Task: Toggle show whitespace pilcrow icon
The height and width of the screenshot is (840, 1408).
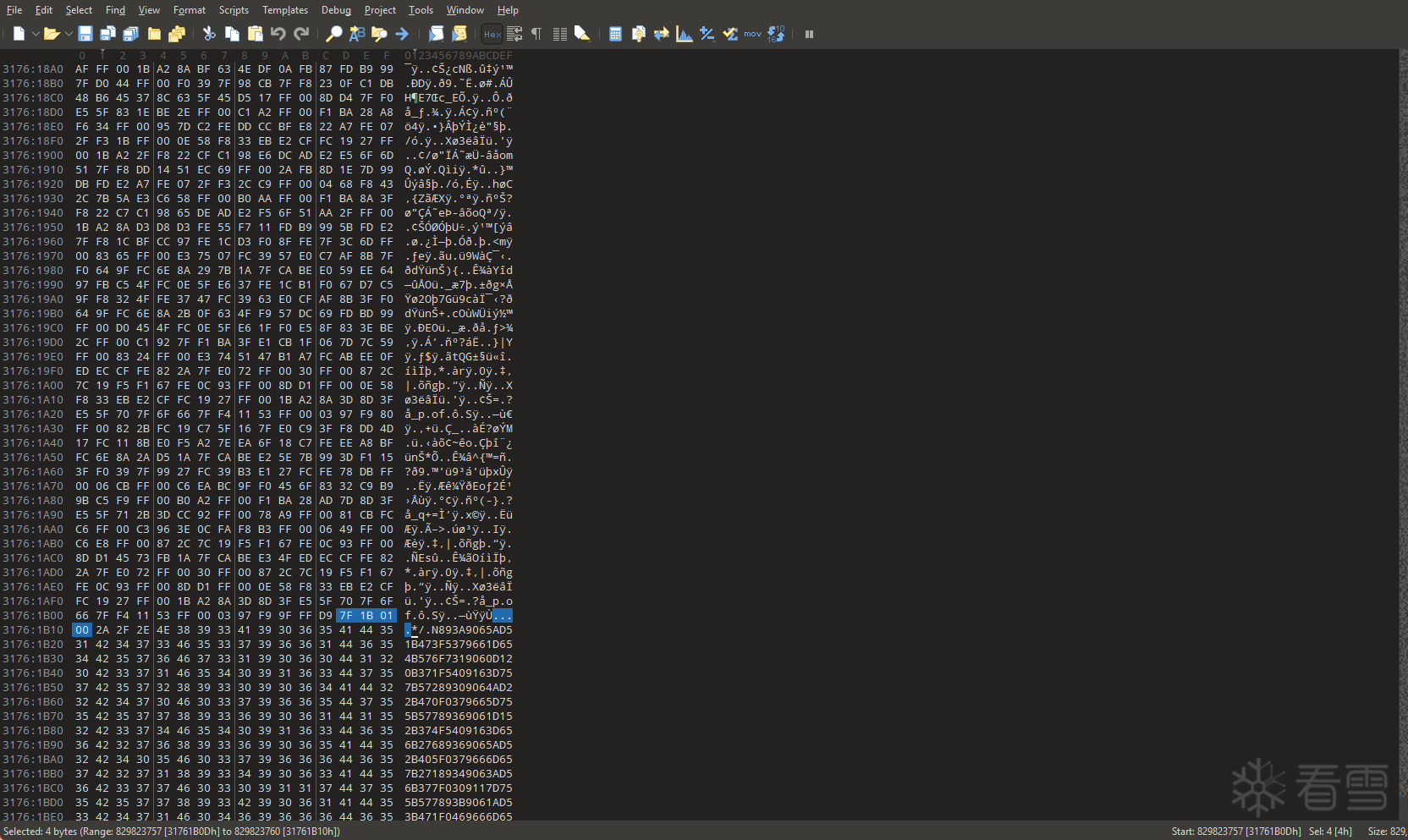Action: (x=536, y=34)
